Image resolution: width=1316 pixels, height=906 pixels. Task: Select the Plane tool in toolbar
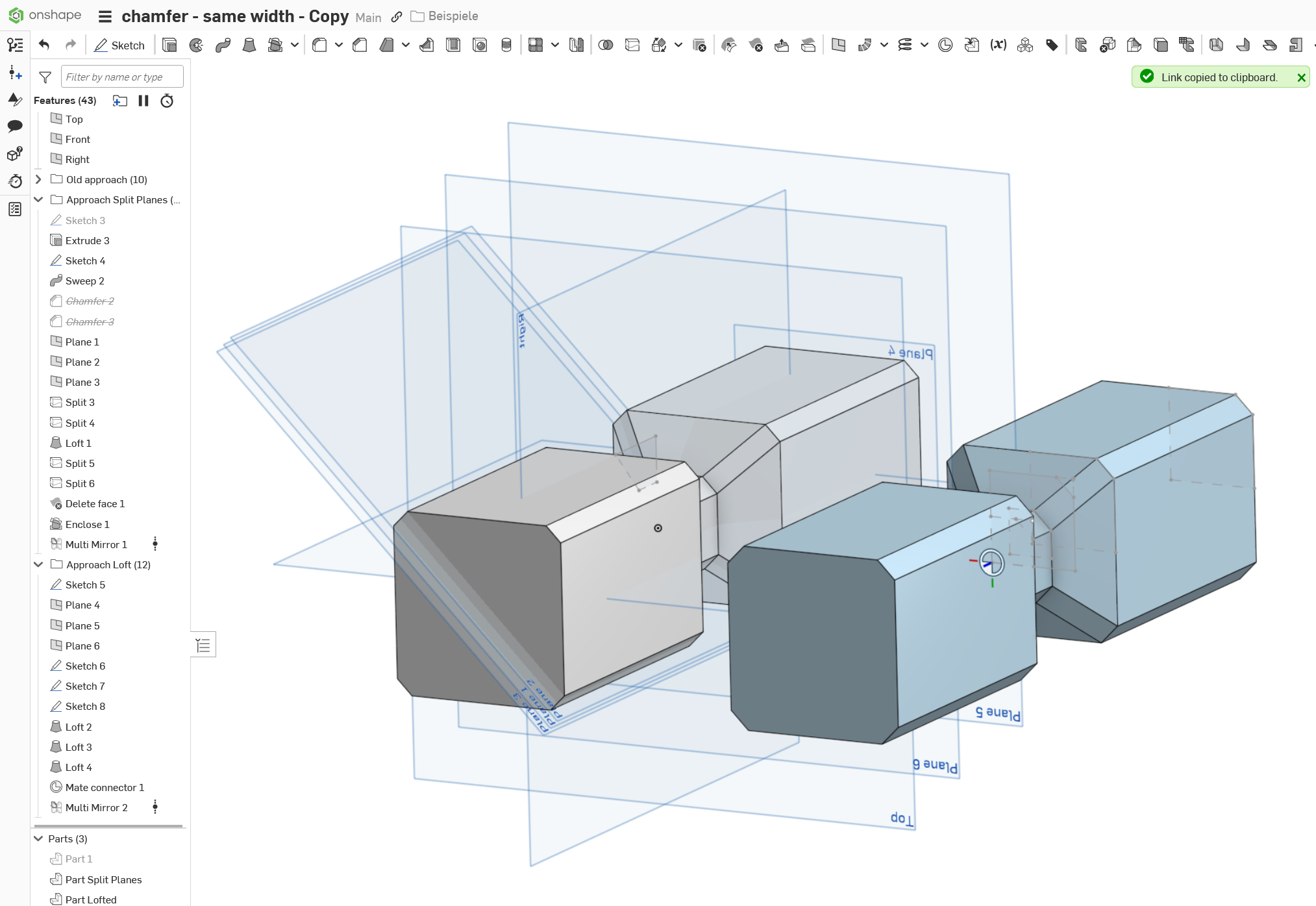tap(838, 45)
